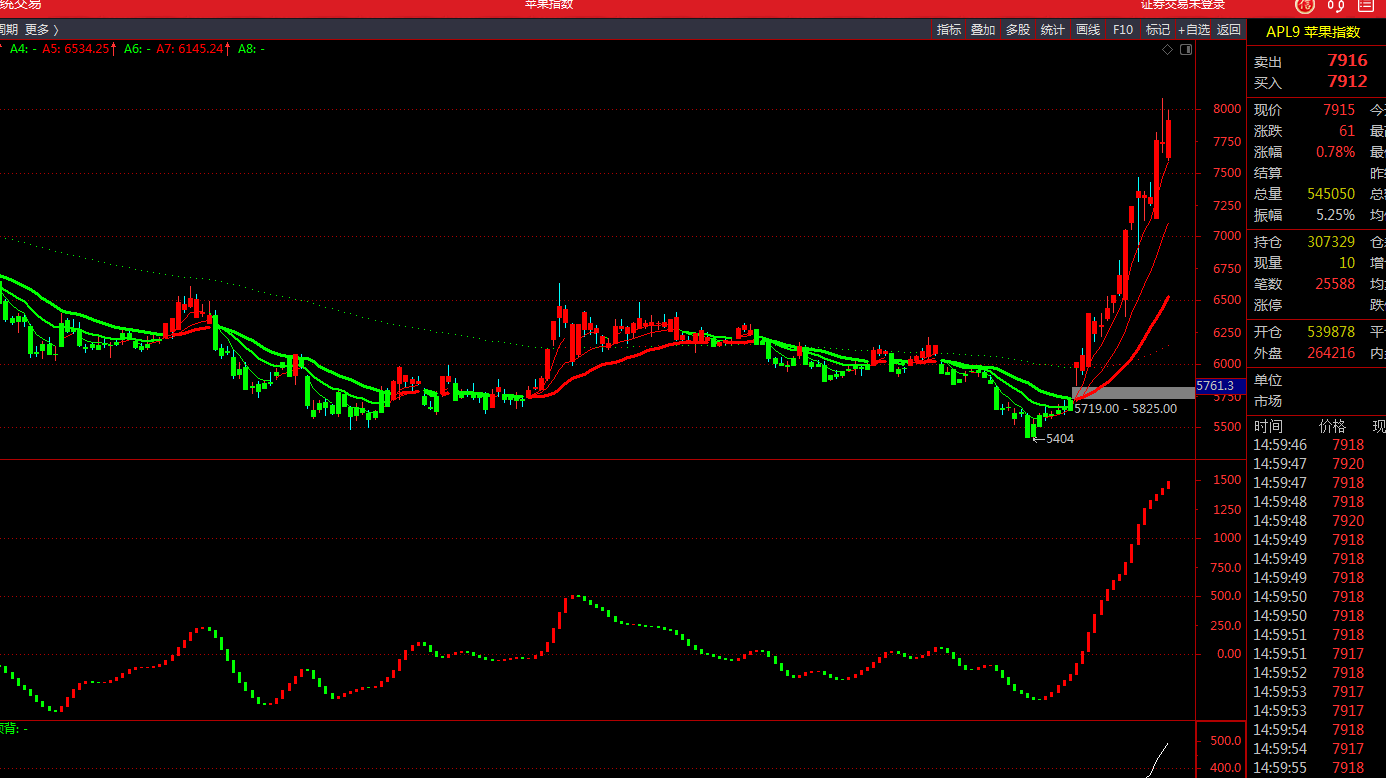Open the headset customer service icon
The width and height of the screenshot is (1386, 778).
(1337, 5)
